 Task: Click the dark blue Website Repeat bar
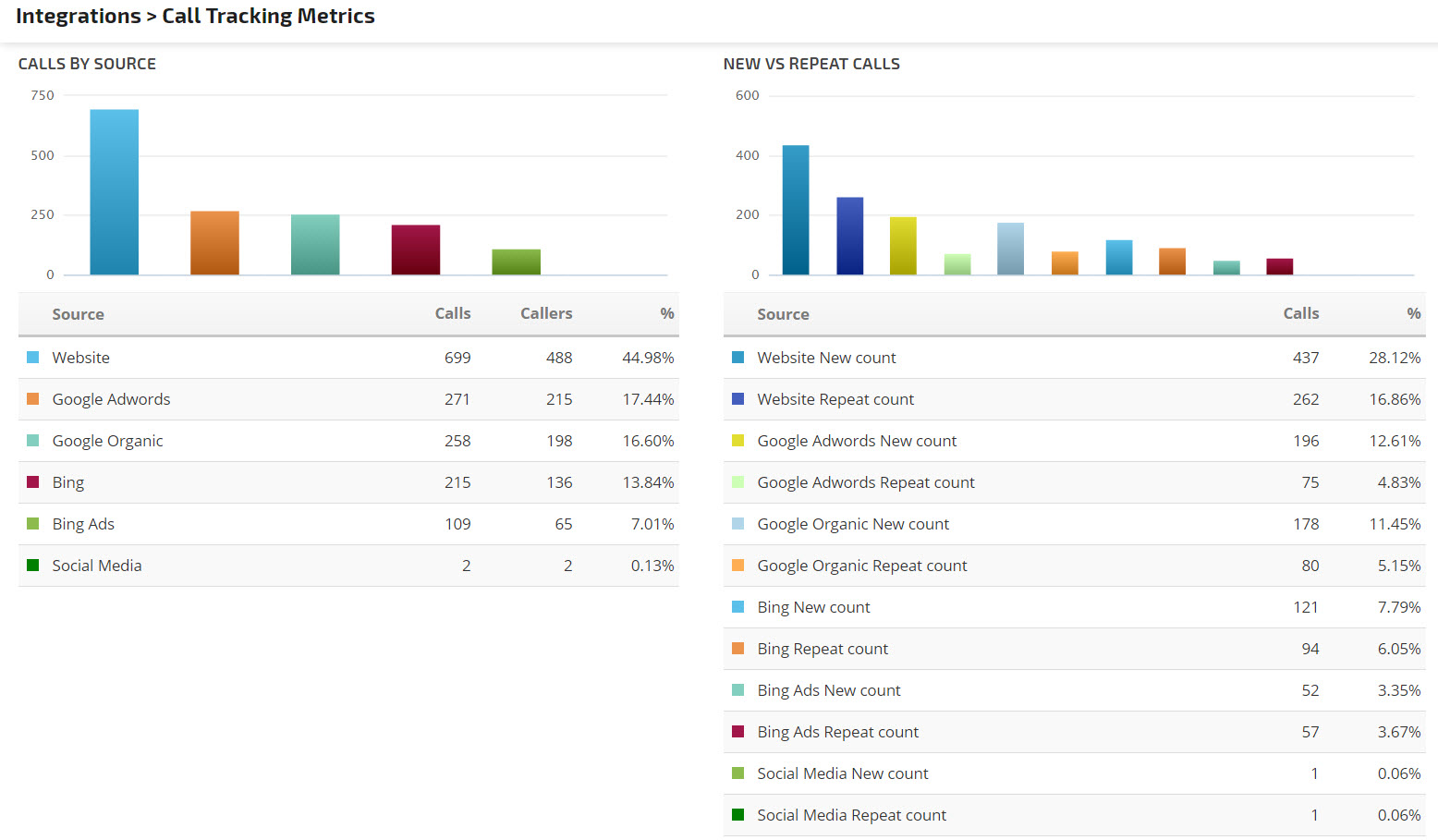pos(849,236)
